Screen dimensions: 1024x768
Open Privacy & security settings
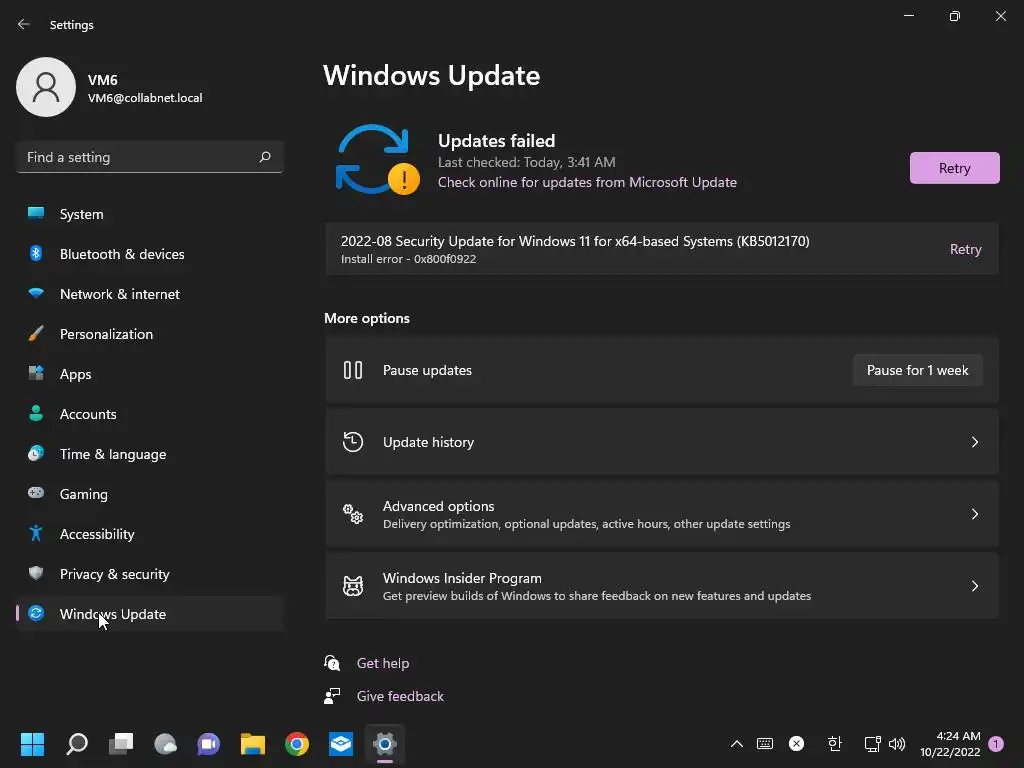click(x=150, y=574)
